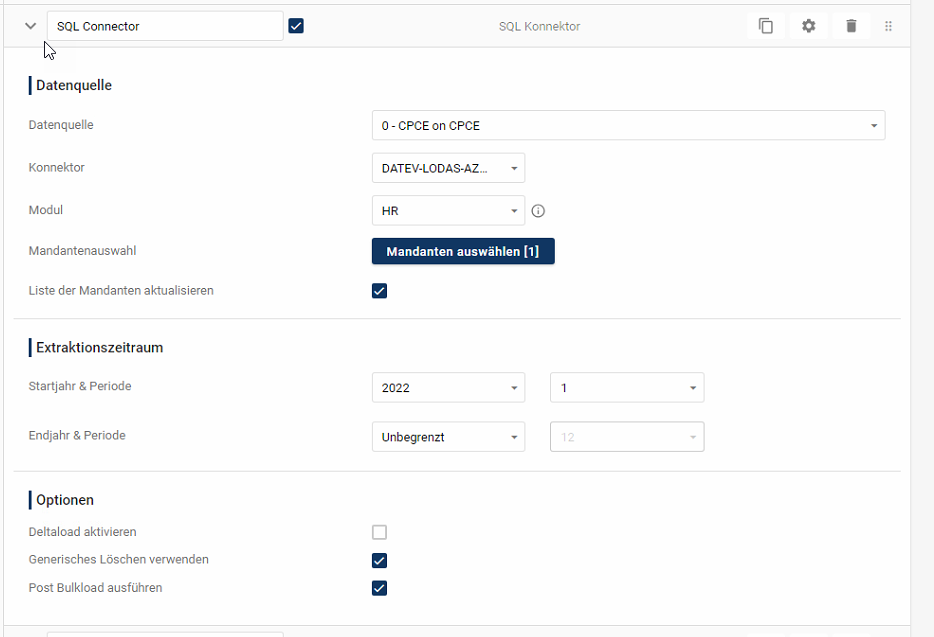Open the connector settings gear icon
The height and width of the screenshot is (637, 934).
click(808, 26)
